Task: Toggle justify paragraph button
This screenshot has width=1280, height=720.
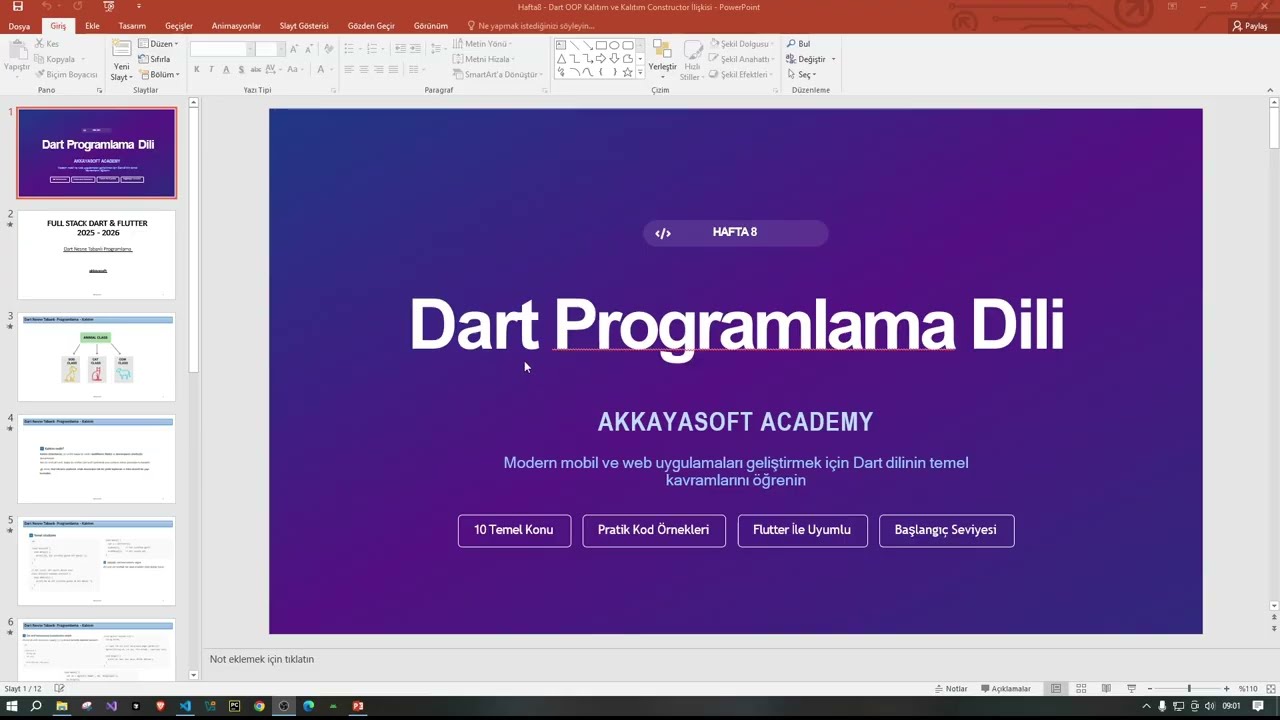Action: point(393,69)
